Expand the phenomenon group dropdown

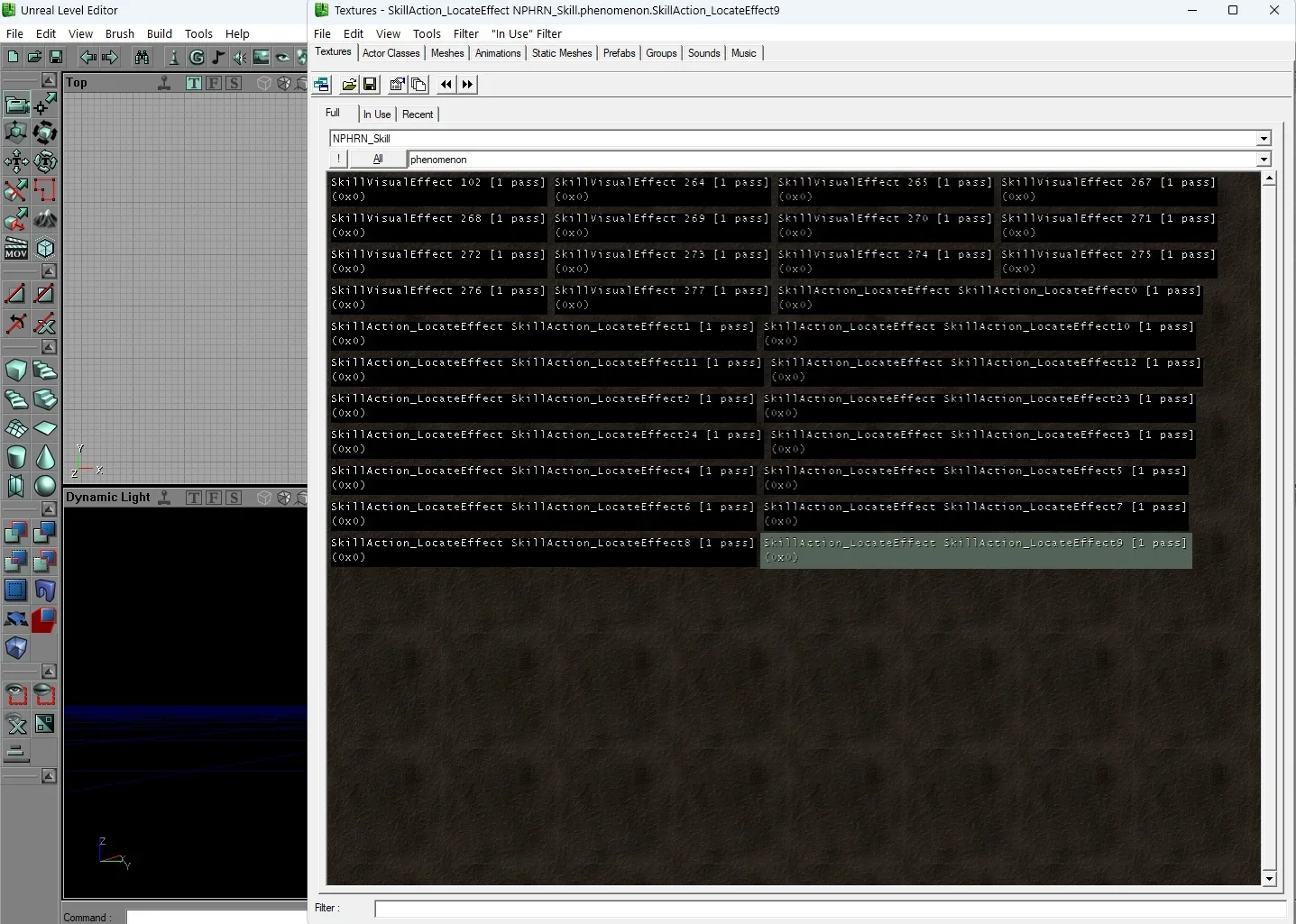(1264, 160)
